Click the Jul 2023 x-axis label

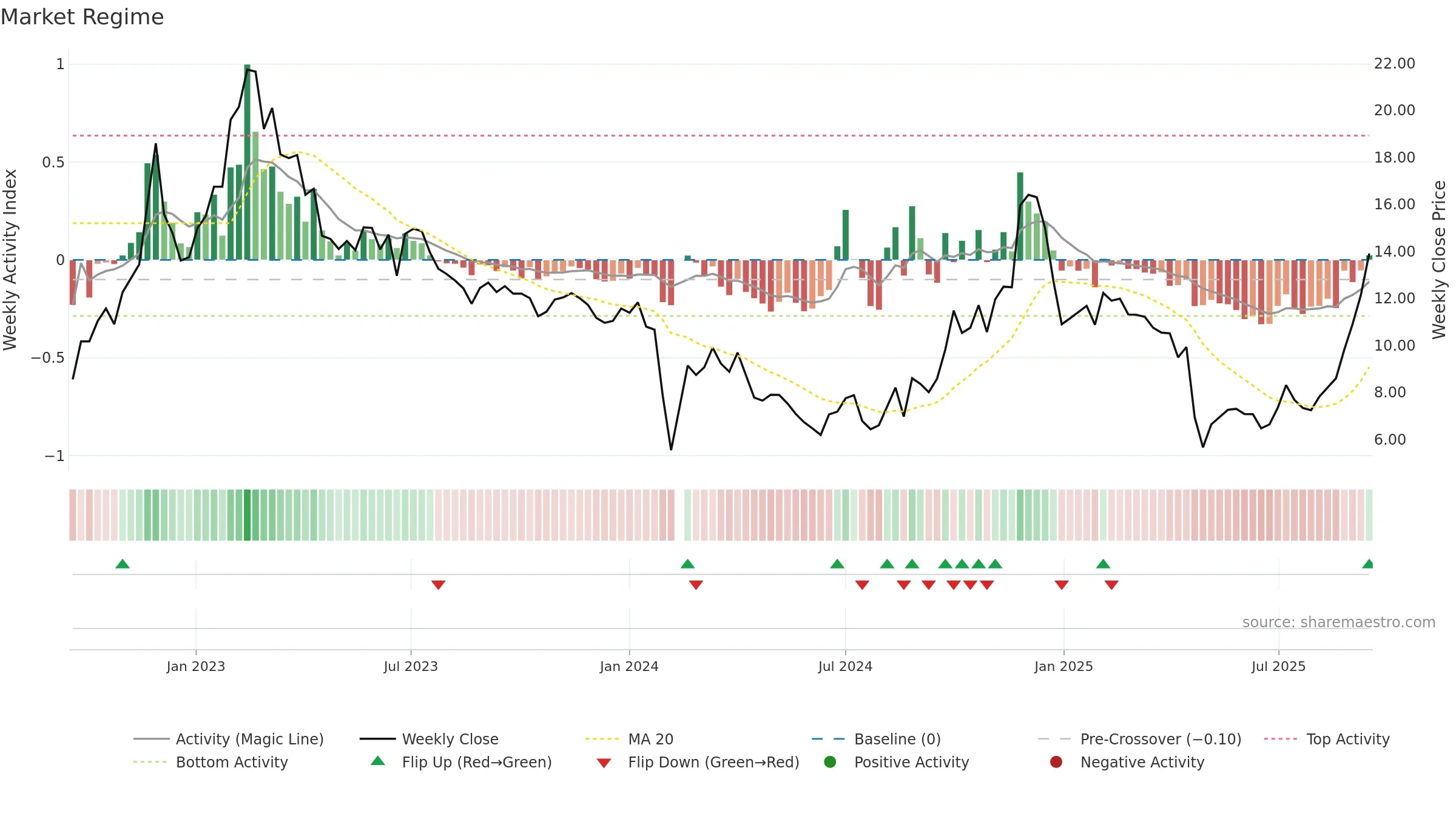411,666
